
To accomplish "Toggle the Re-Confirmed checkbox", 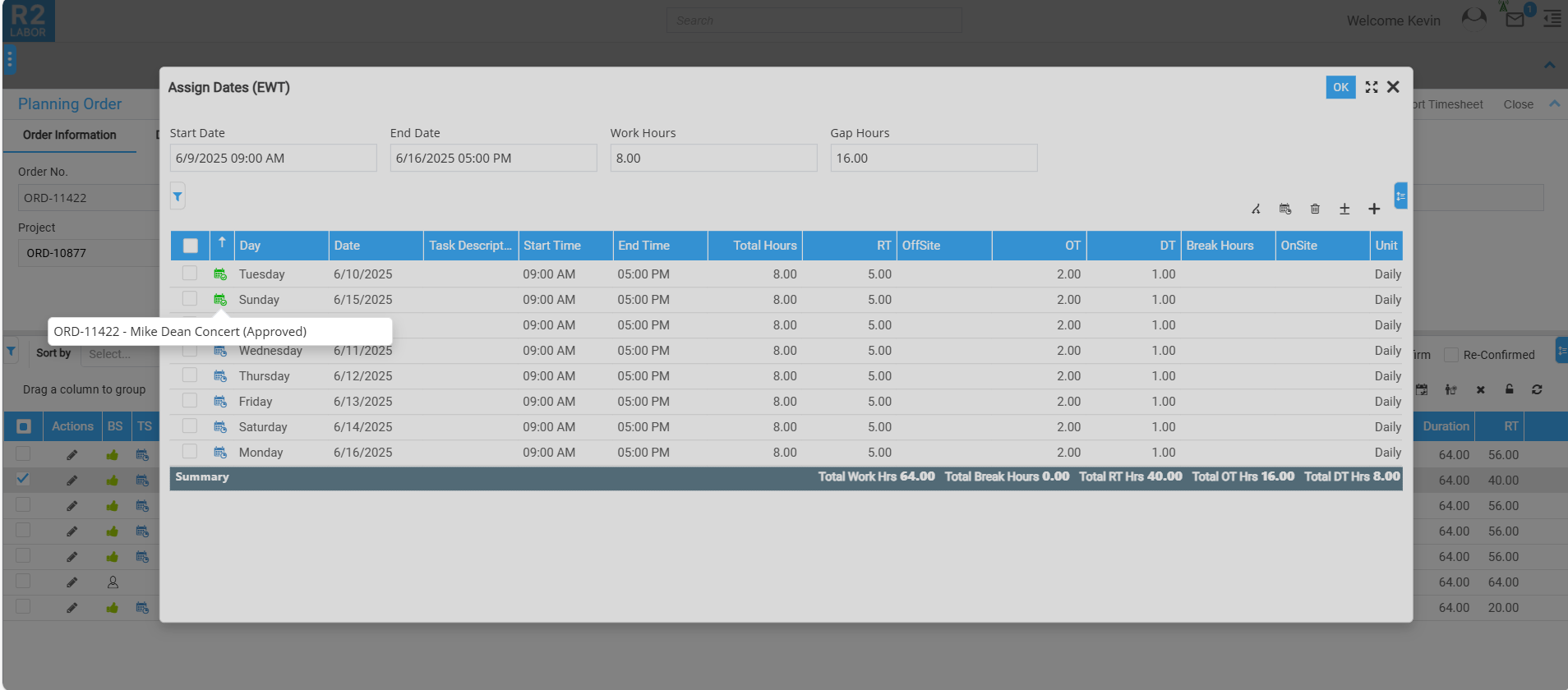I will (x=1451, y=355).
